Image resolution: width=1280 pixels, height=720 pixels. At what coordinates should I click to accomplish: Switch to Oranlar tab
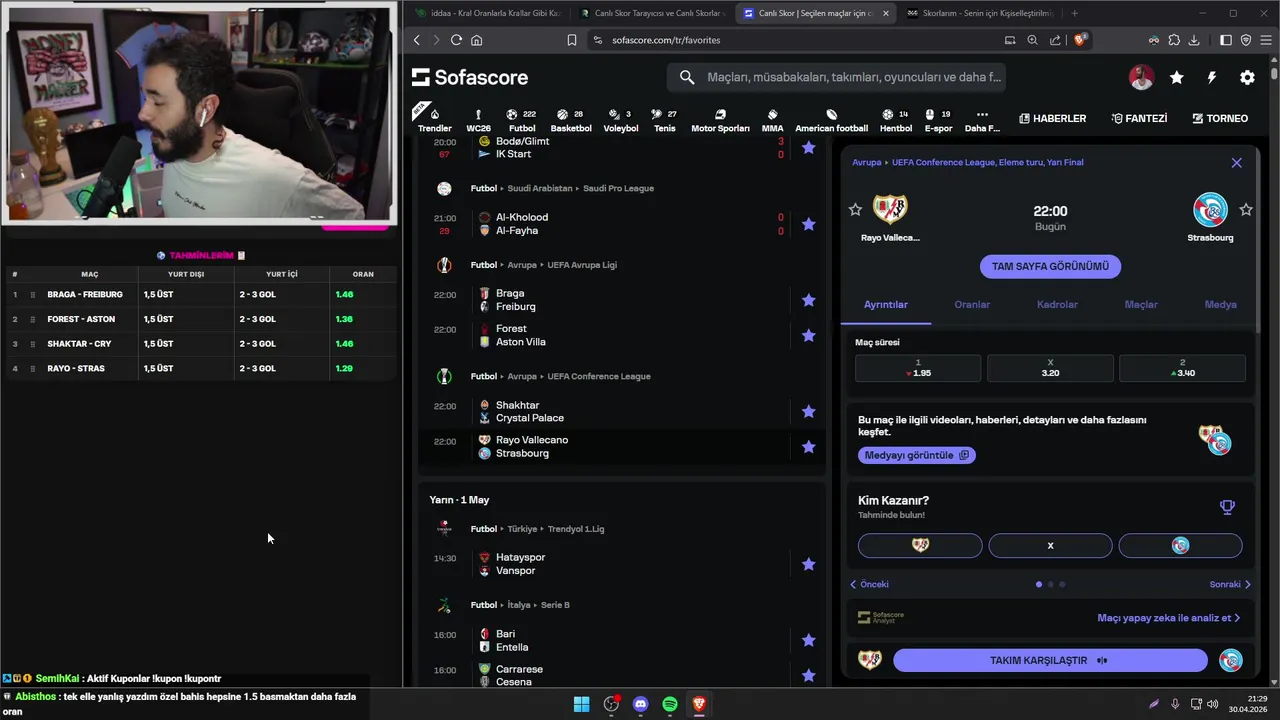[972, 304]
